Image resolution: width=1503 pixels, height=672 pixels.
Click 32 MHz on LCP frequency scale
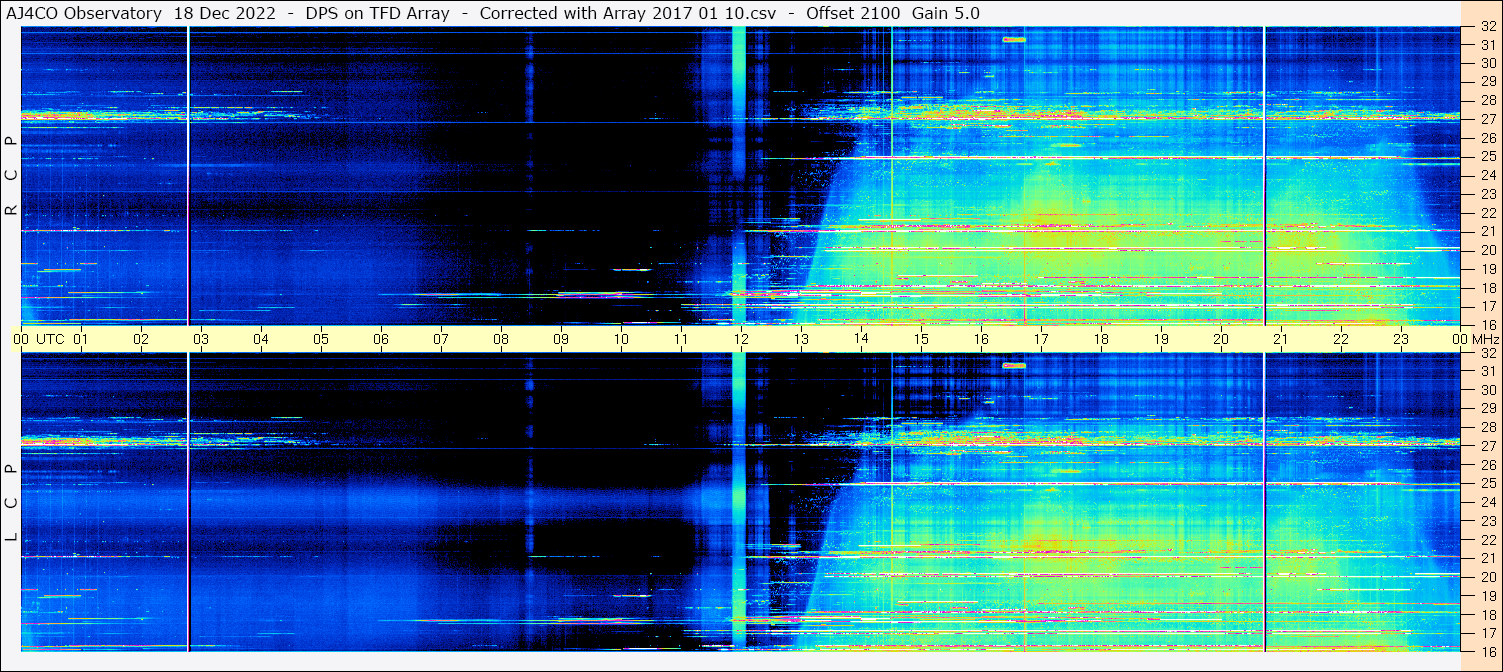click(1487, 353)
